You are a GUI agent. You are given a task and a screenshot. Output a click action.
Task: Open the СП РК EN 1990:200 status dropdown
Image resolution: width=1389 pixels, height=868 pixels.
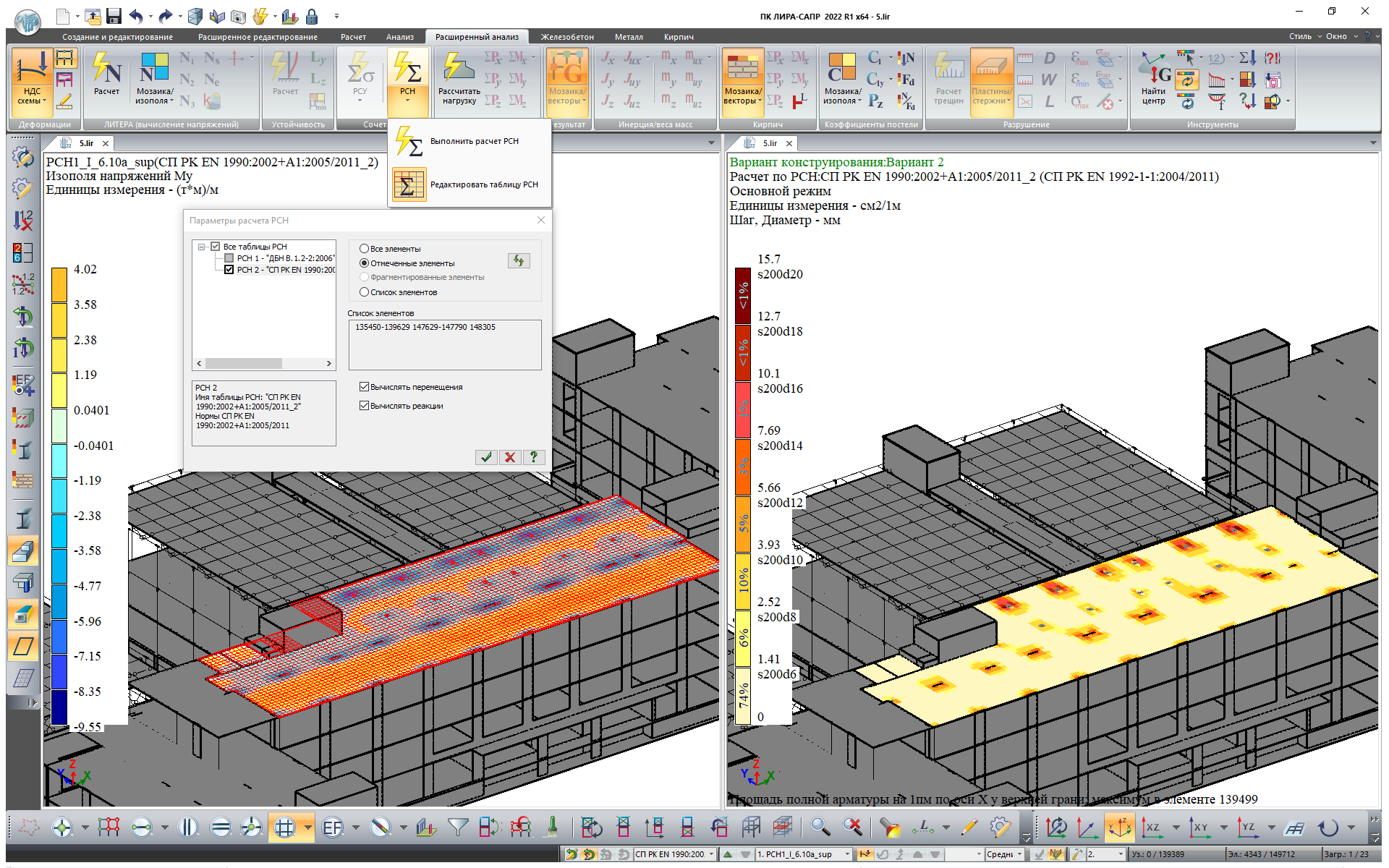(711, 854)
